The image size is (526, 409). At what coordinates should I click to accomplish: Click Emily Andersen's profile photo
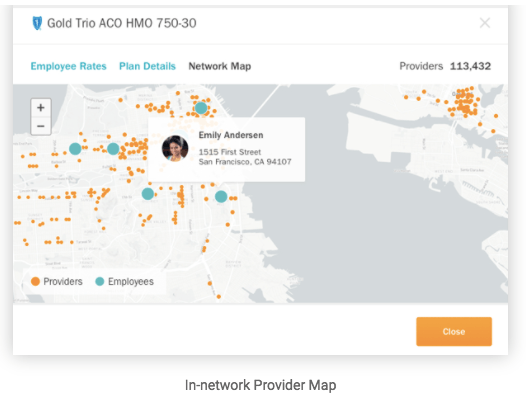[x=175, y=148]
